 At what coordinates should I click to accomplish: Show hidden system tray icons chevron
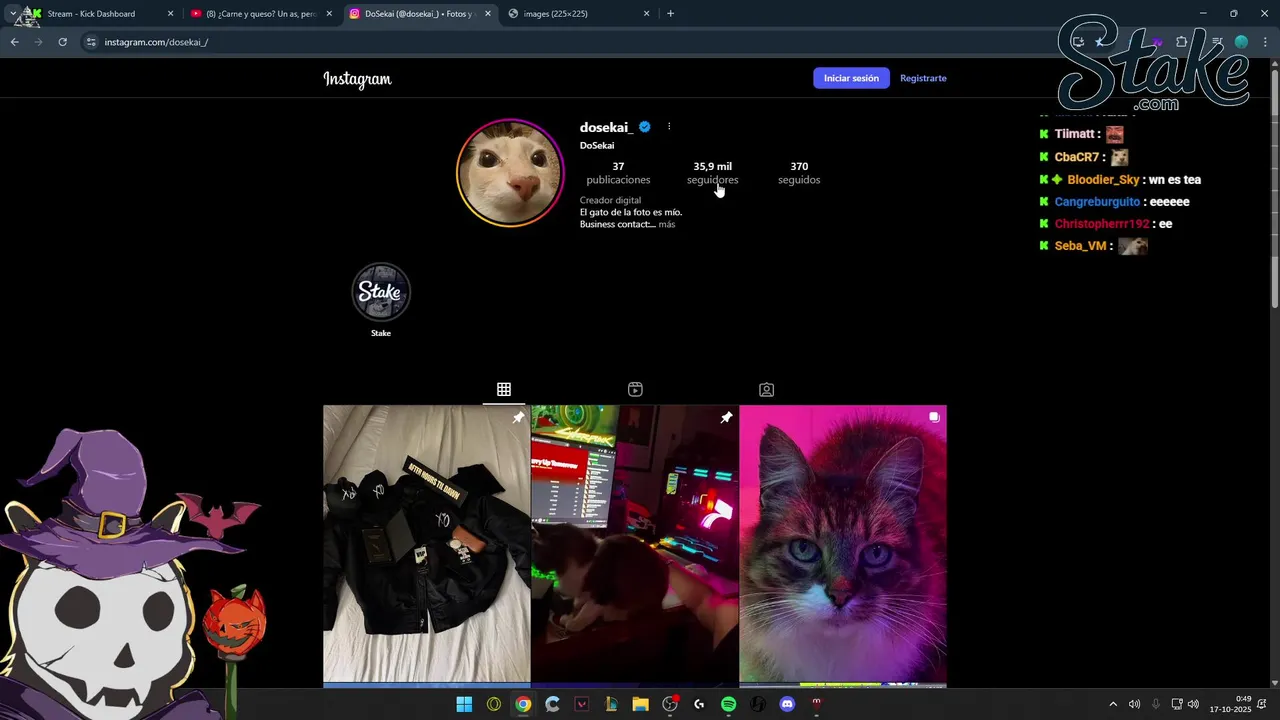coord(1113,704)
